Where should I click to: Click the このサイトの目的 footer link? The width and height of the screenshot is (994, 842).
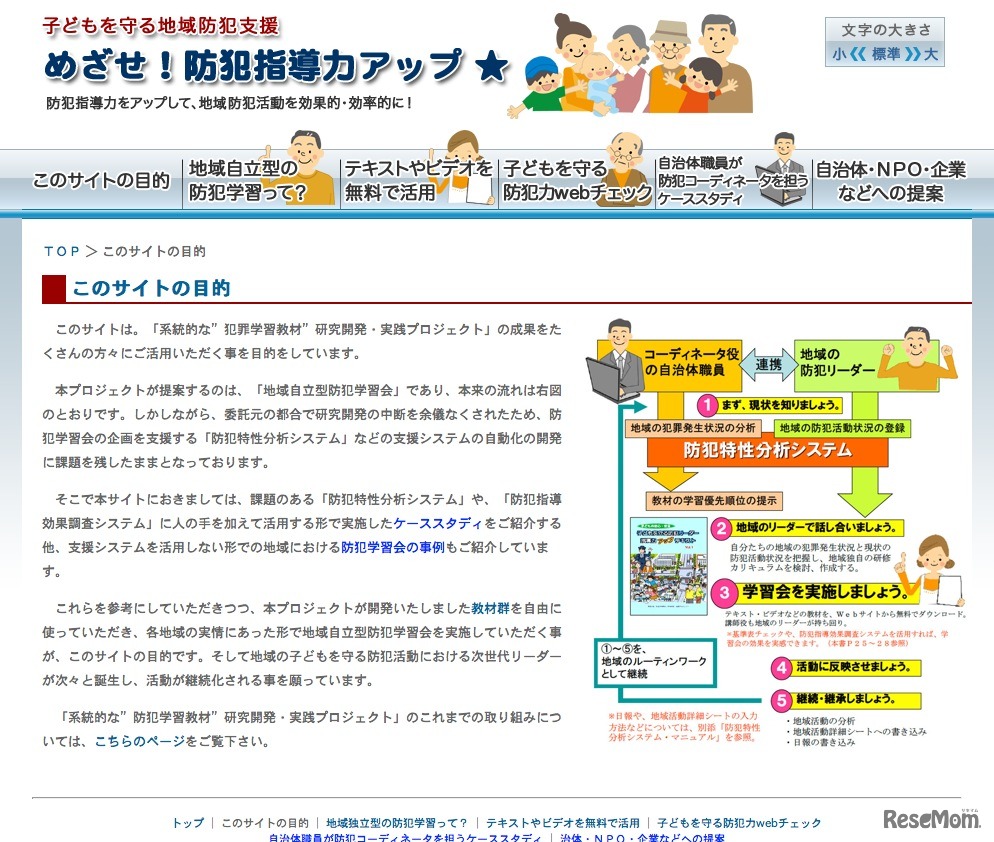click(265, 823)
